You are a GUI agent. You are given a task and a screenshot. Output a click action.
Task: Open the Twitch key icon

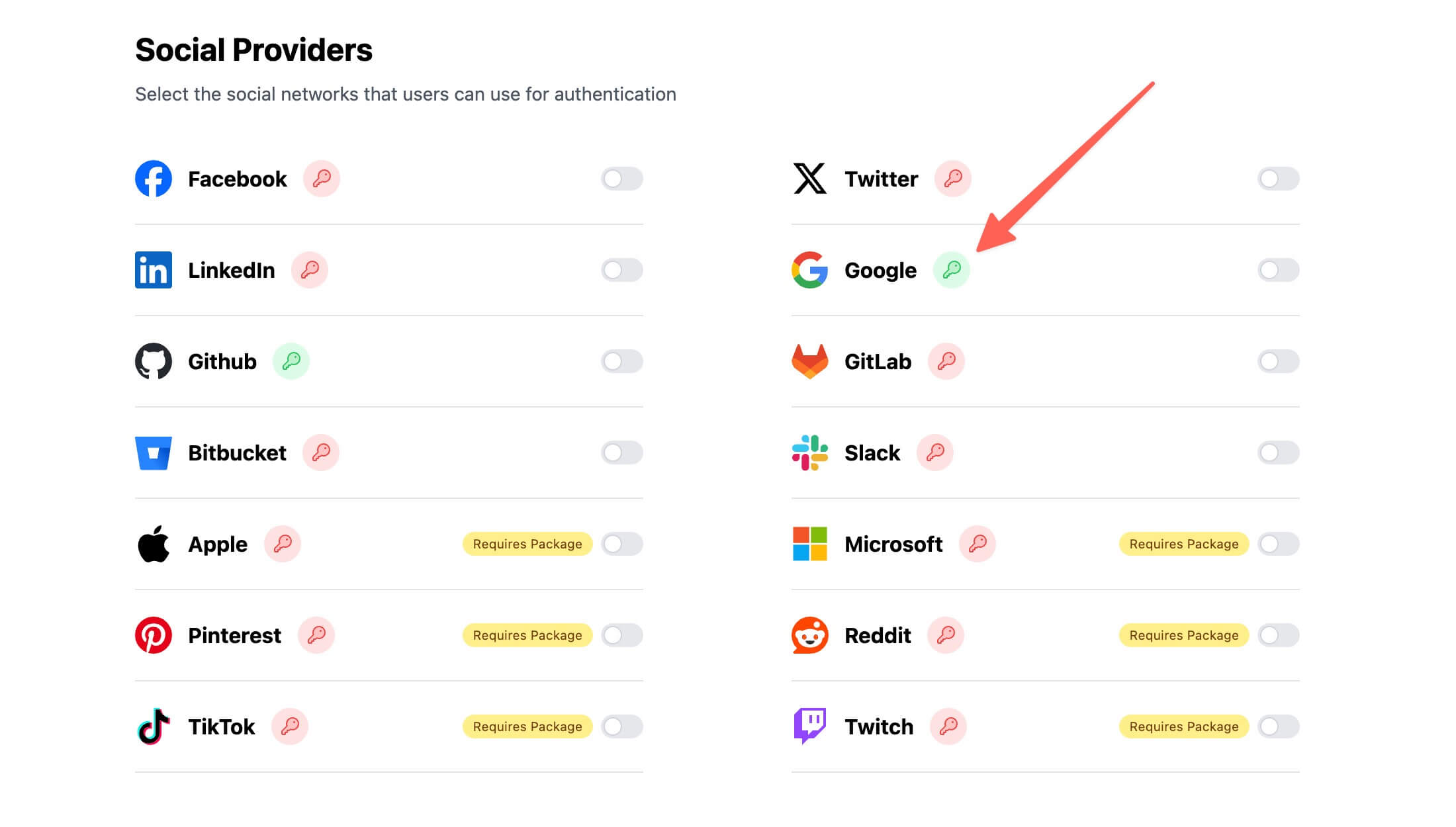point(948,726)
